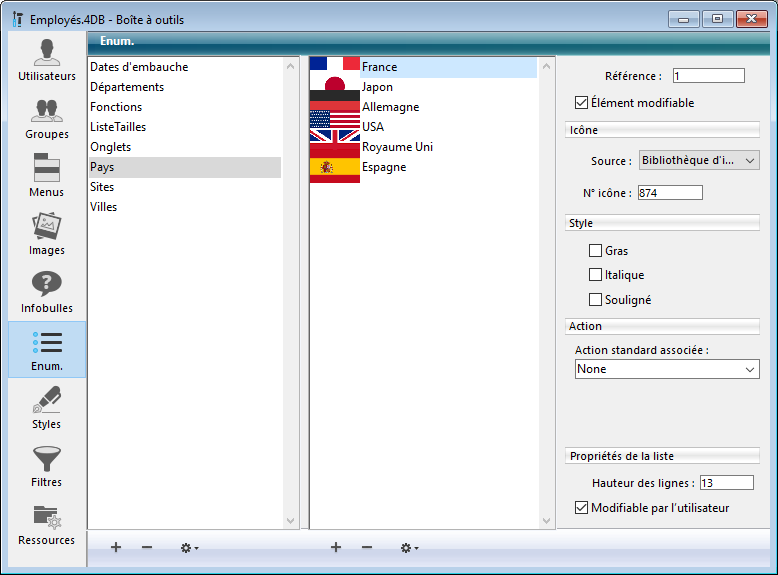778x575 pixels.
Task: Delete the selected item with the minus button under the country items
Action: pos(367,548)
